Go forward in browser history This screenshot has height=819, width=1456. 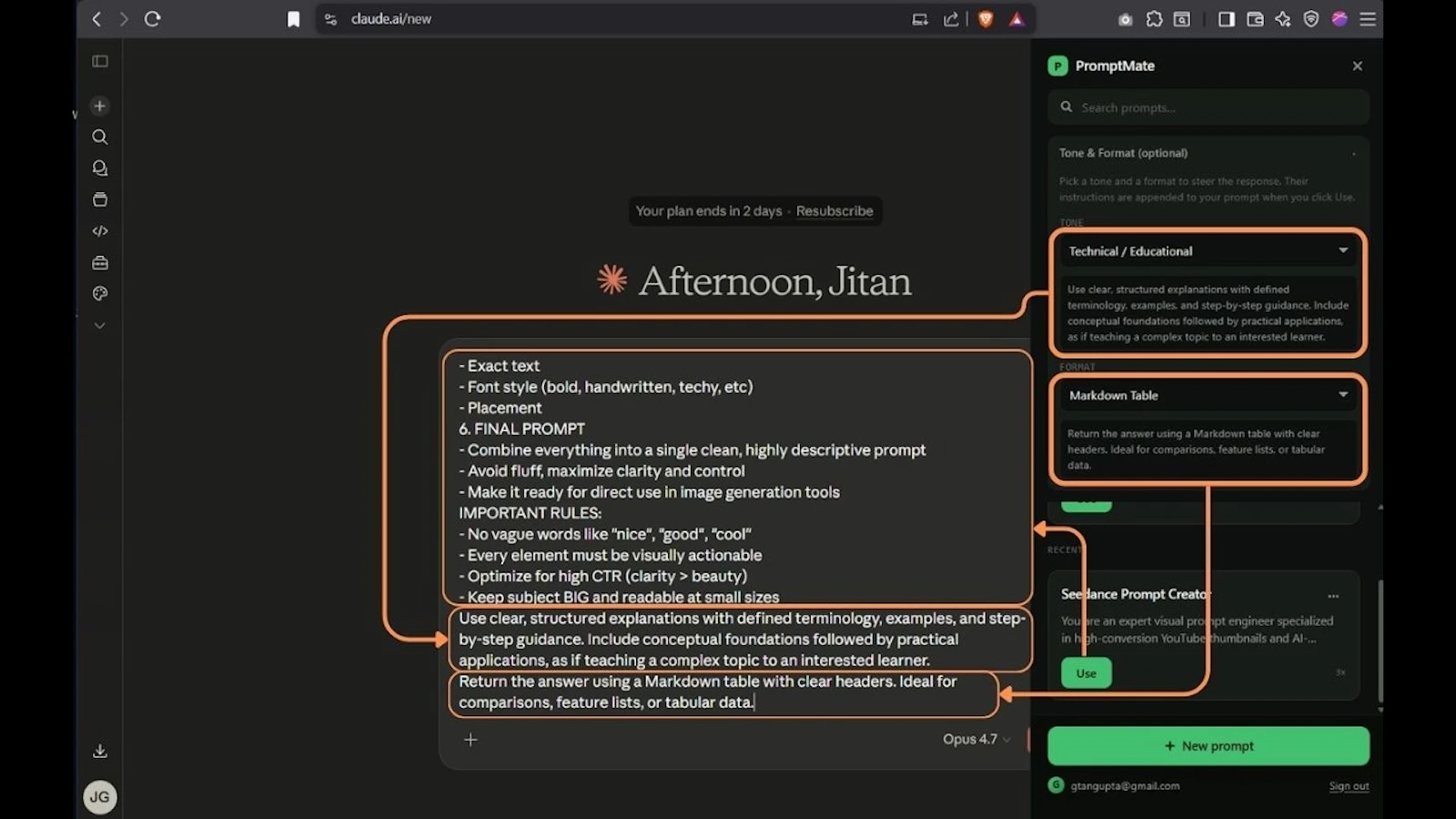click(125, 19)
